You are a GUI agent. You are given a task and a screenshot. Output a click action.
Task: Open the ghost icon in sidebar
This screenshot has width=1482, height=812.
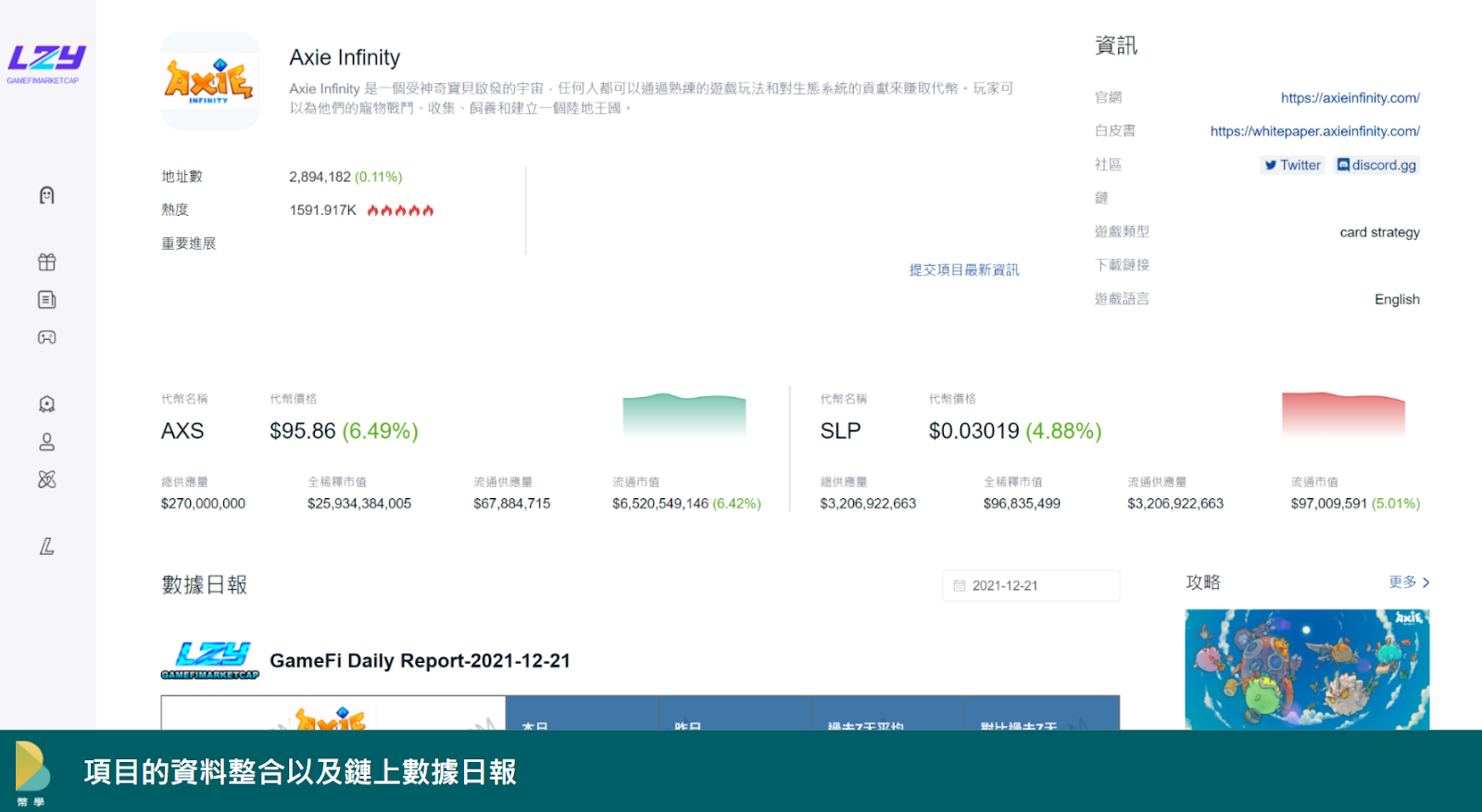pyautogui.click(x=47, y=195)
